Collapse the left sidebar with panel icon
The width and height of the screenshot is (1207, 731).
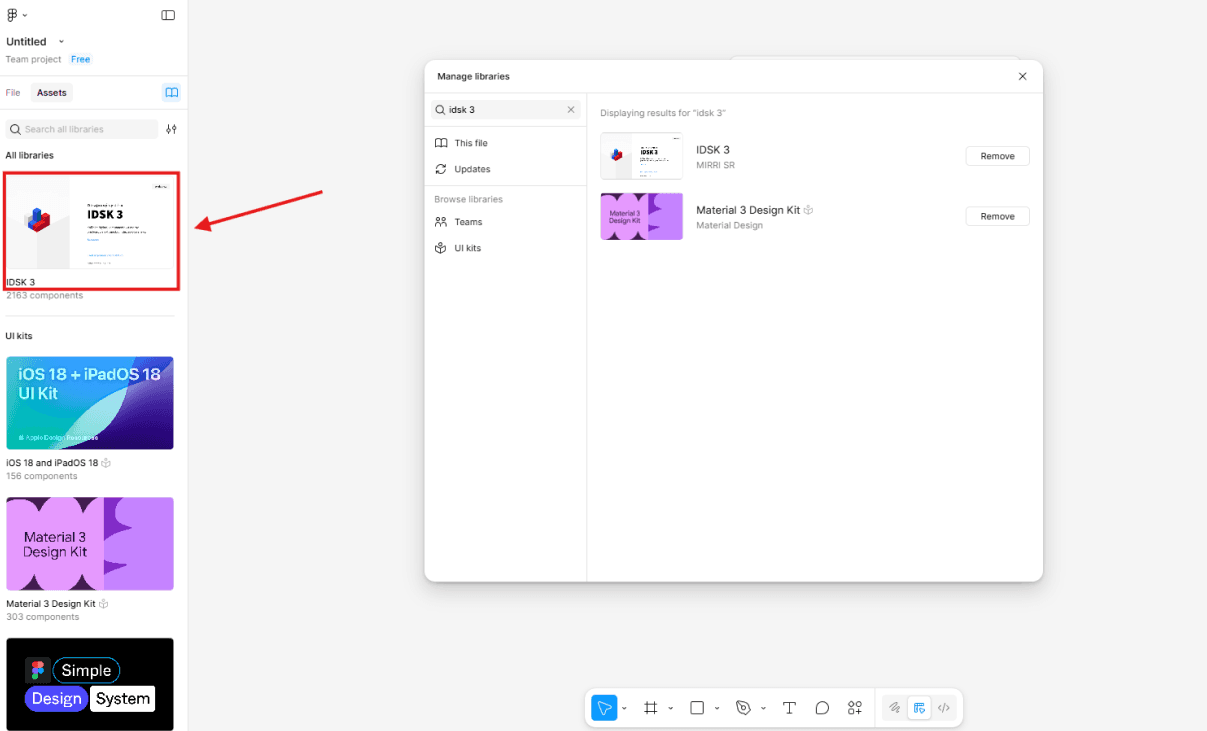click(168, 15)
